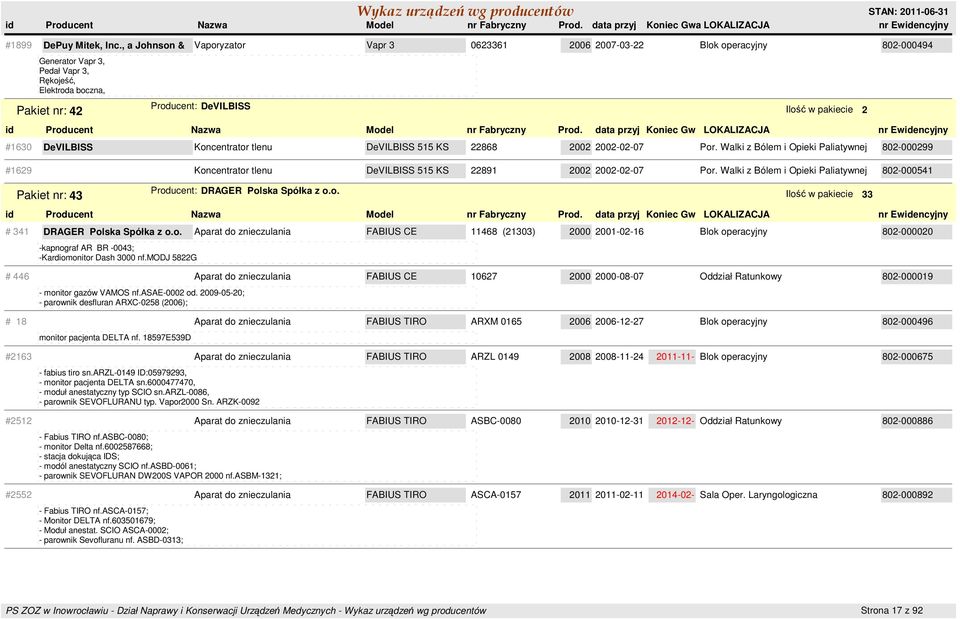Viewport: 960px width, 619px height.
Task: Click the device name 'Vaporyzator'
Action: tap(220, 45)
